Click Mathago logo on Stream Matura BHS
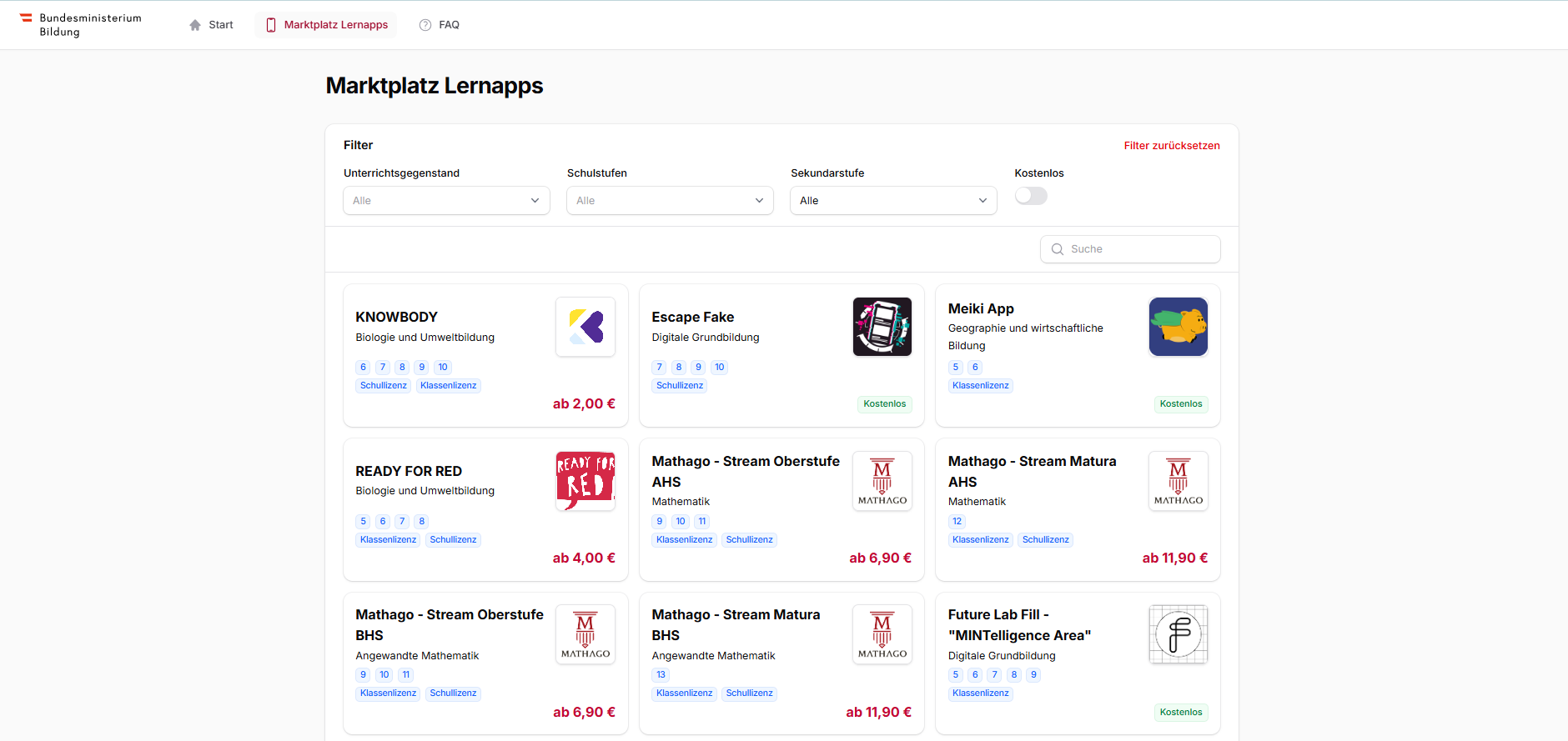1568x741 pixels. [882, 634]
